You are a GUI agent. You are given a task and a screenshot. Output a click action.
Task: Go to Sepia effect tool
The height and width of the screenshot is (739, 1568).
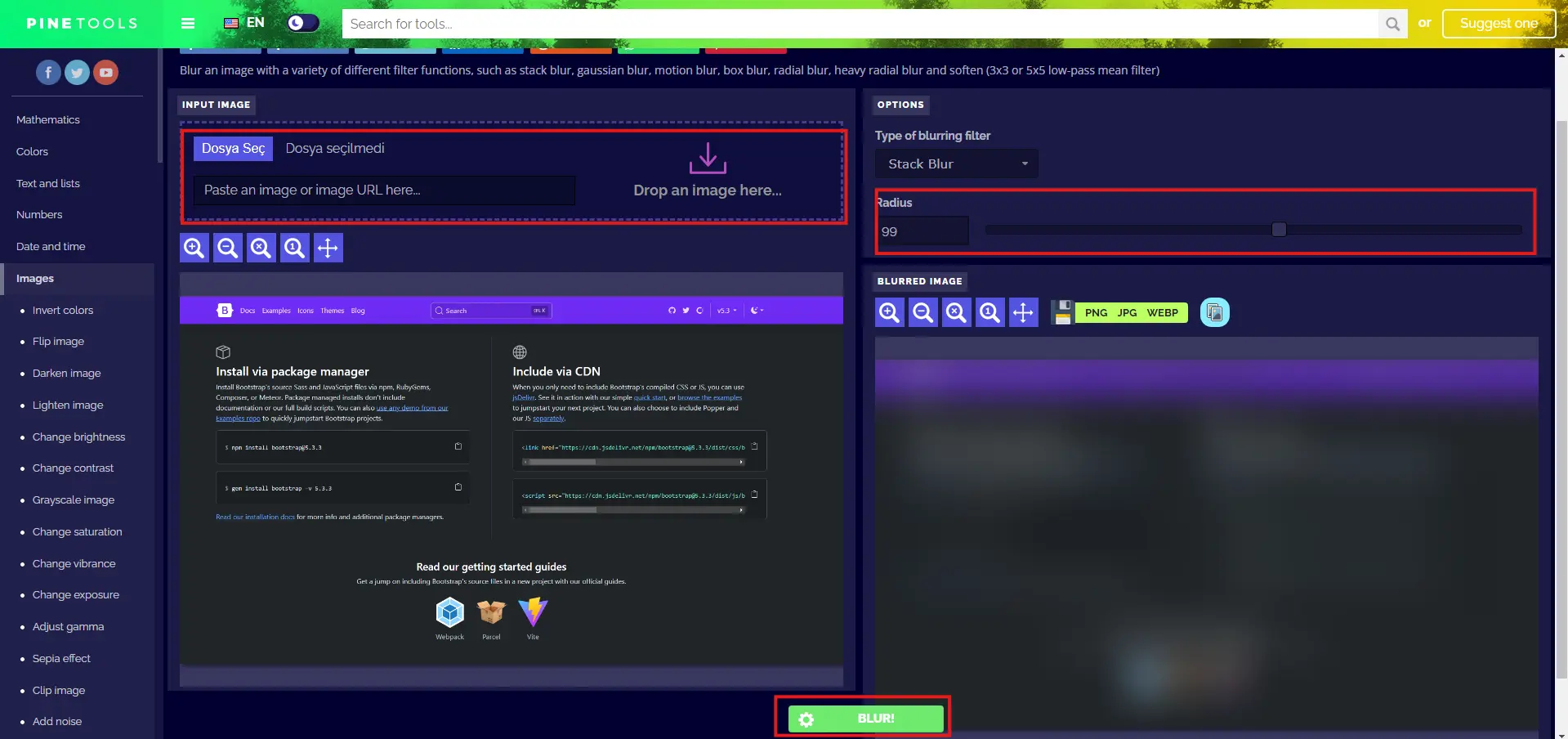(61, 658)
